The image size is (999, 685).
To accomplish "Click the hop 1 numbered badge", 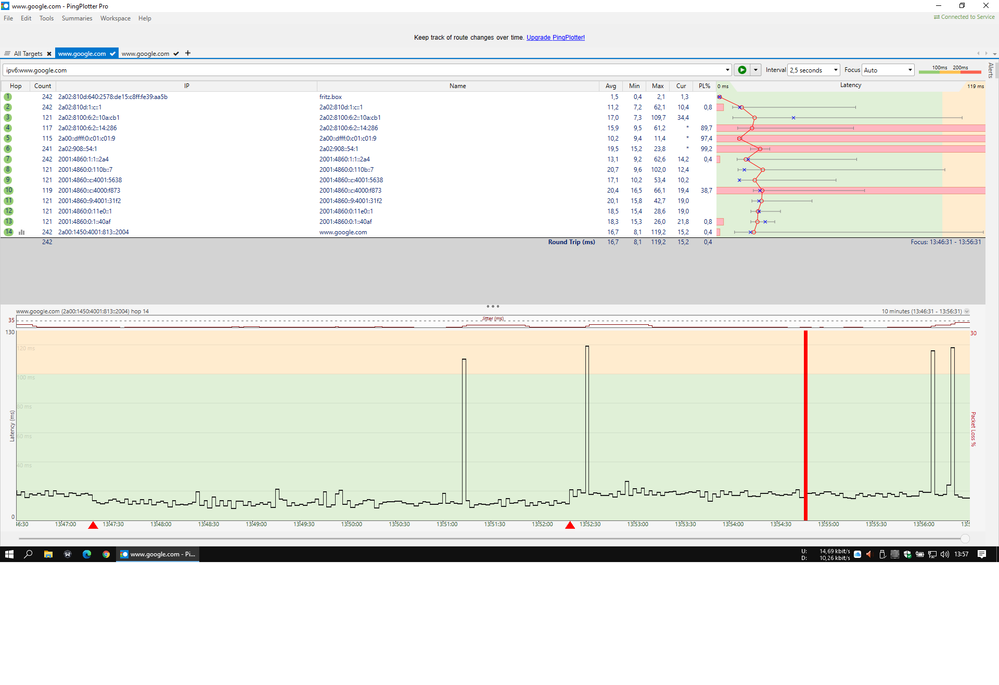I will click(10, 96).
